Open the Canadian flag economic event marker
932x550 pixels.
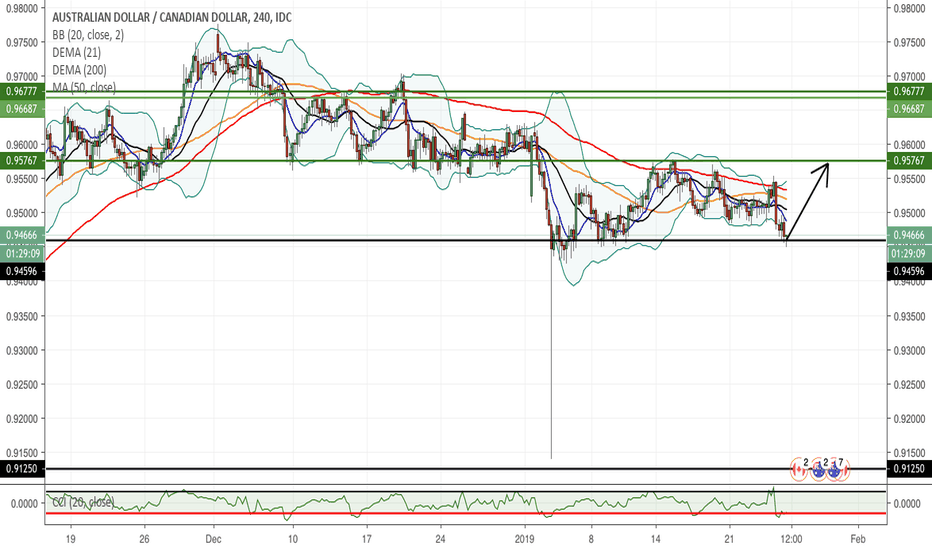click(x=799, y=470)
